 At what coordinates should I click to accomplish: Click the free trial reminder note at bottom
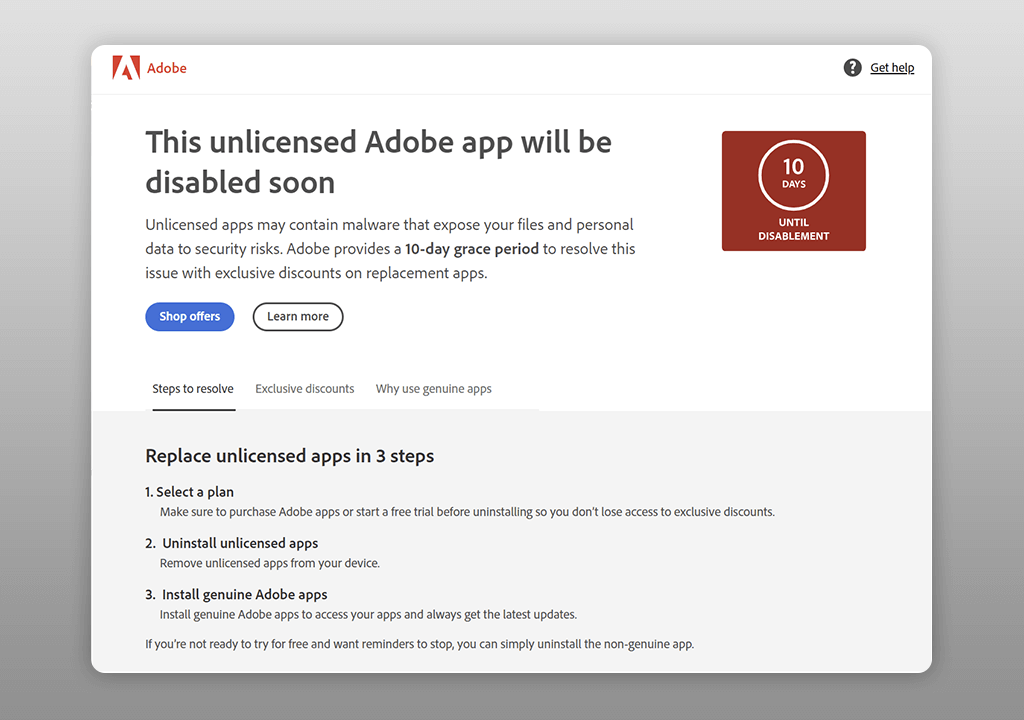(419, 644)
